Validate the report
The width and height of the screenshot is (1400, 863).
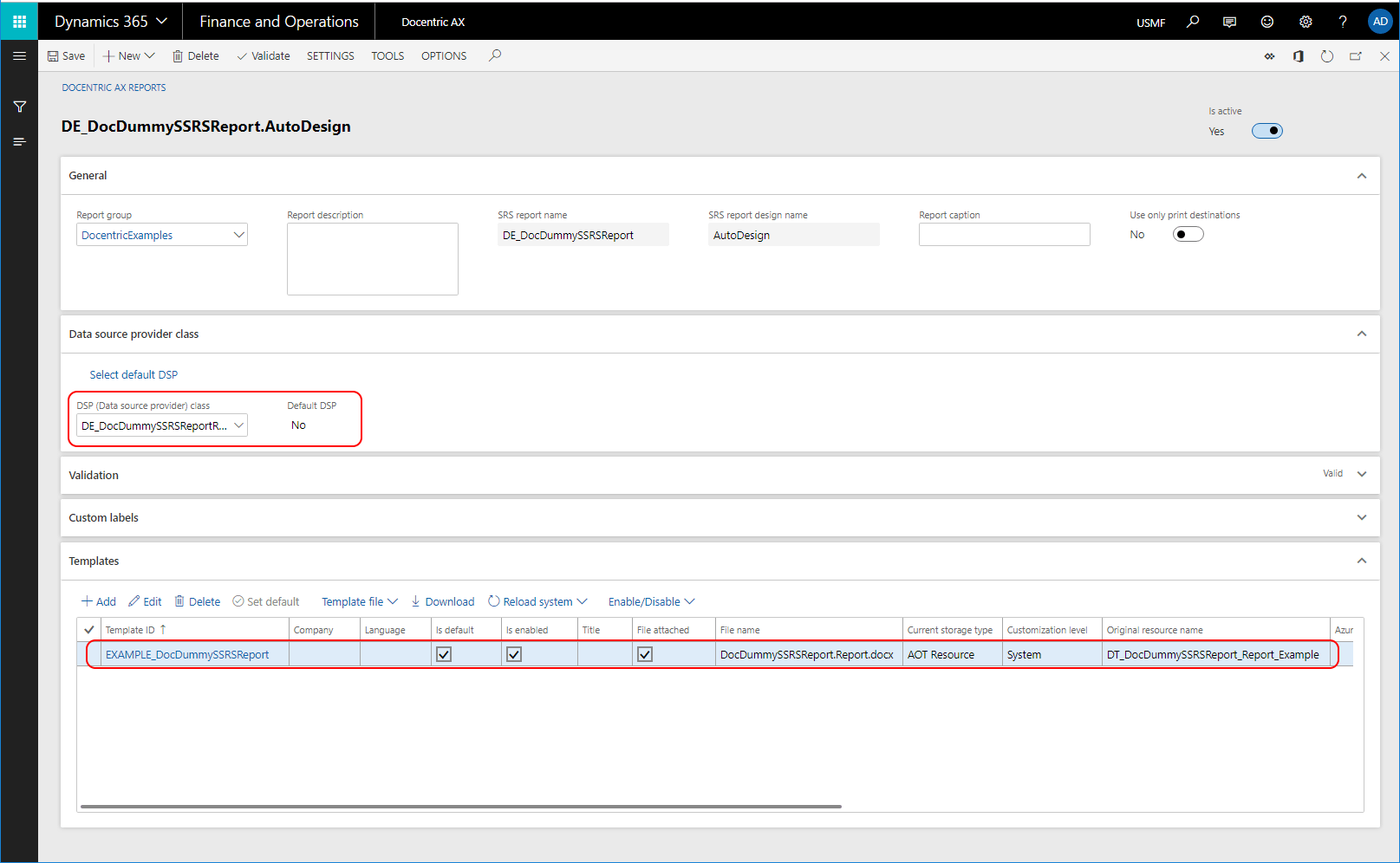(264, 55)
